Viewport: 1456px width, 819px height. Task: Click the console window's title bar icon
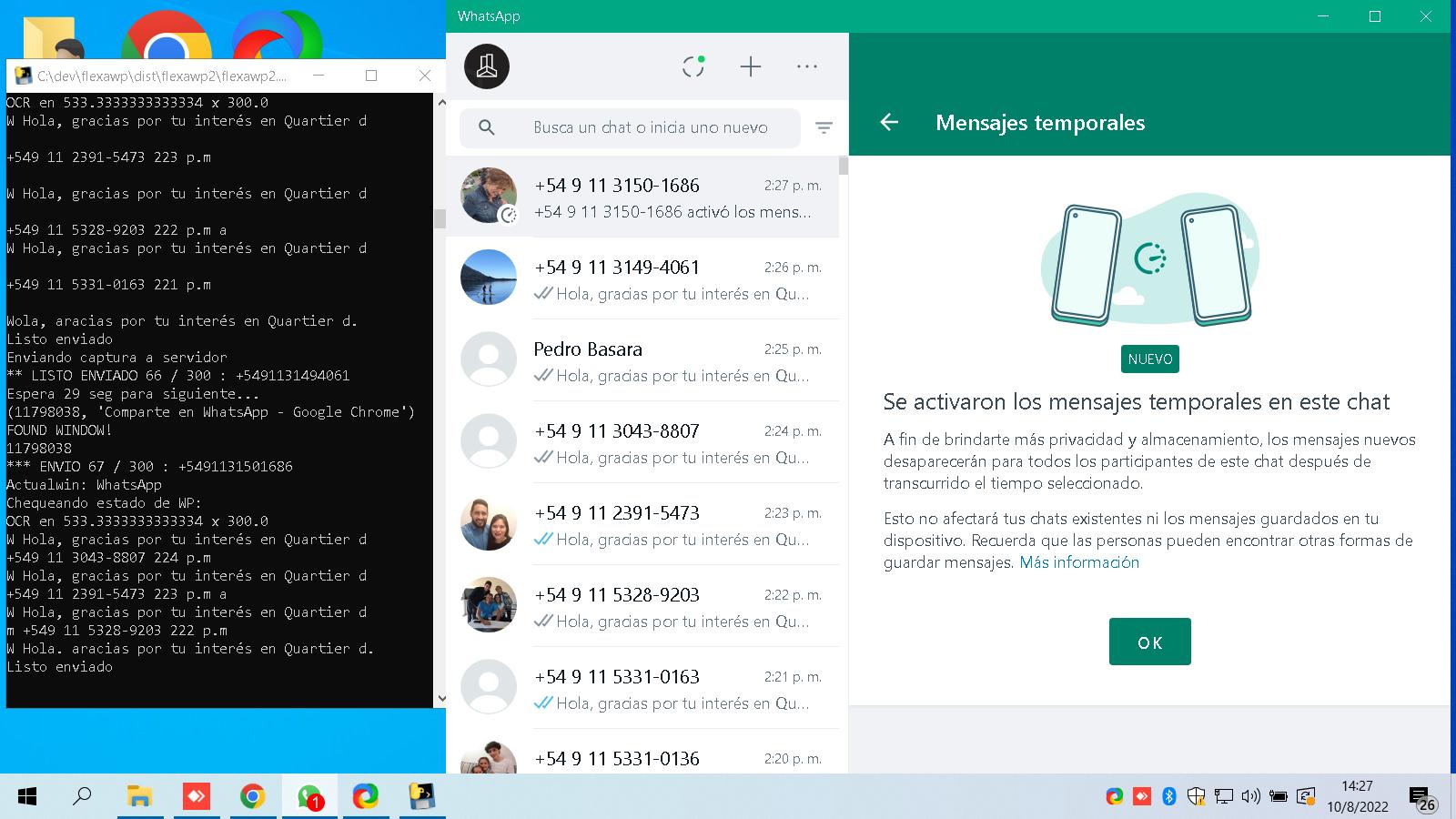(x=24, y=76)
